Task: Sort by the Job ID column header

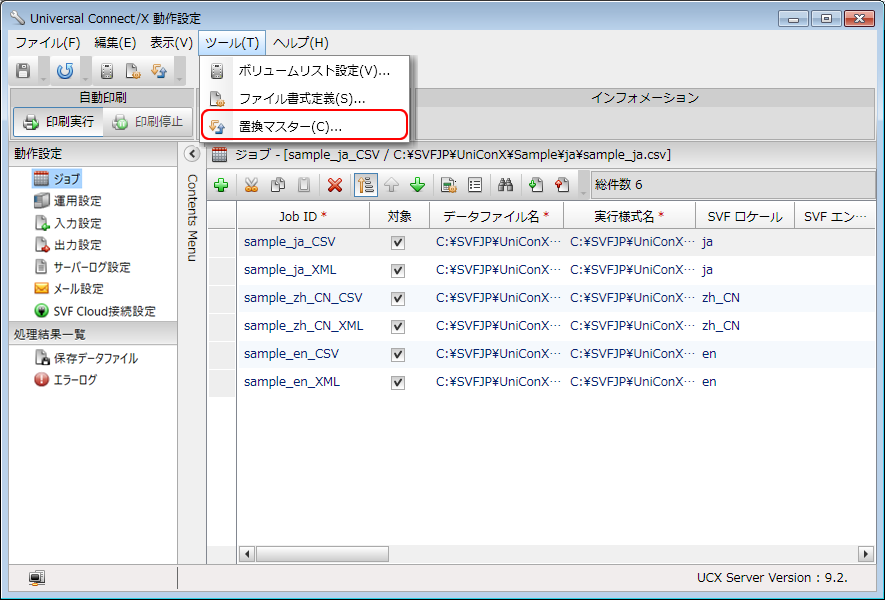Action: coord(303,216)
